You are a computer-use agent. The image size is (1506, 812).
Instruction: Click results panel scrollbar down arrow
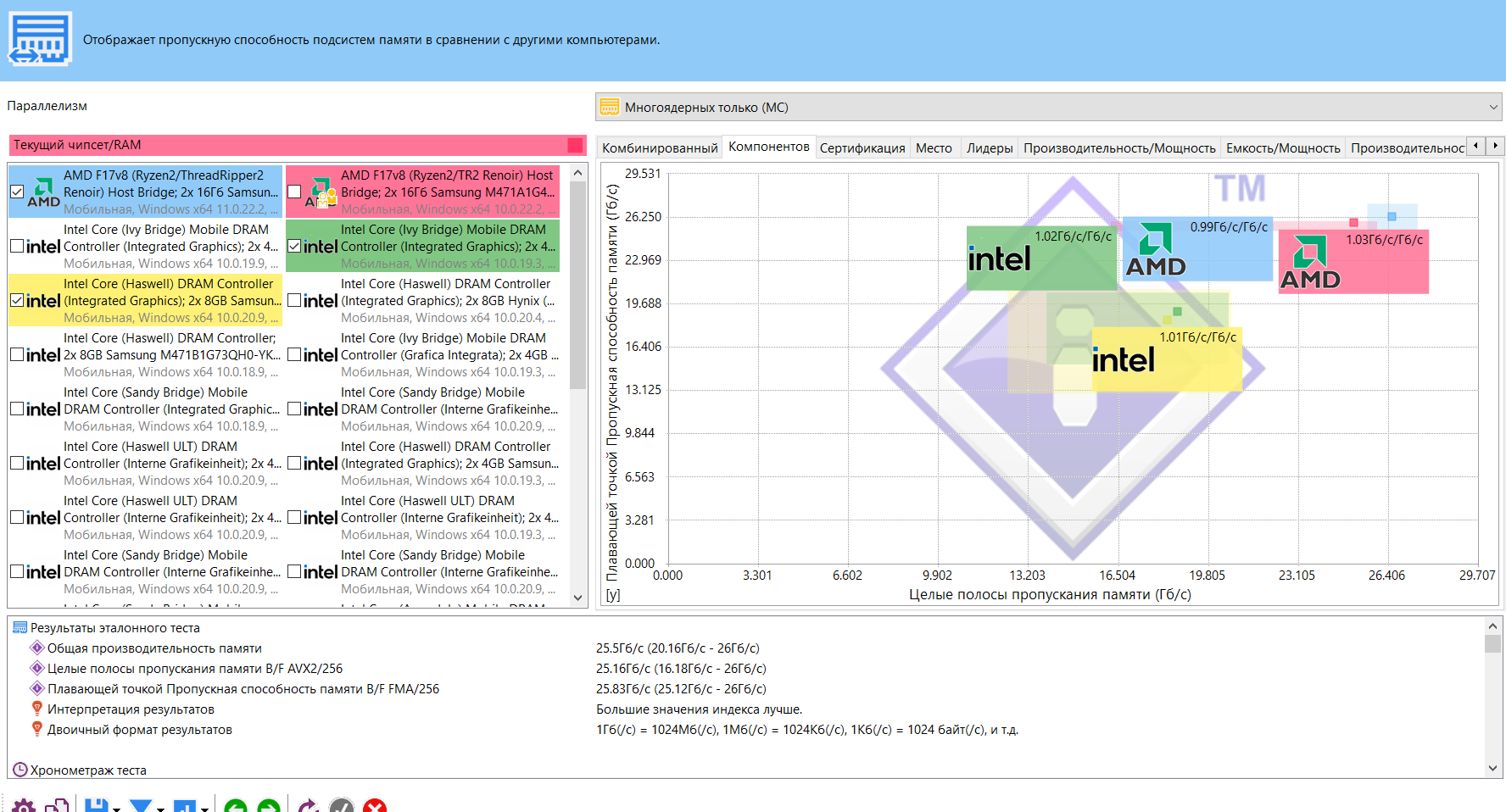[x=1492, y=769]
